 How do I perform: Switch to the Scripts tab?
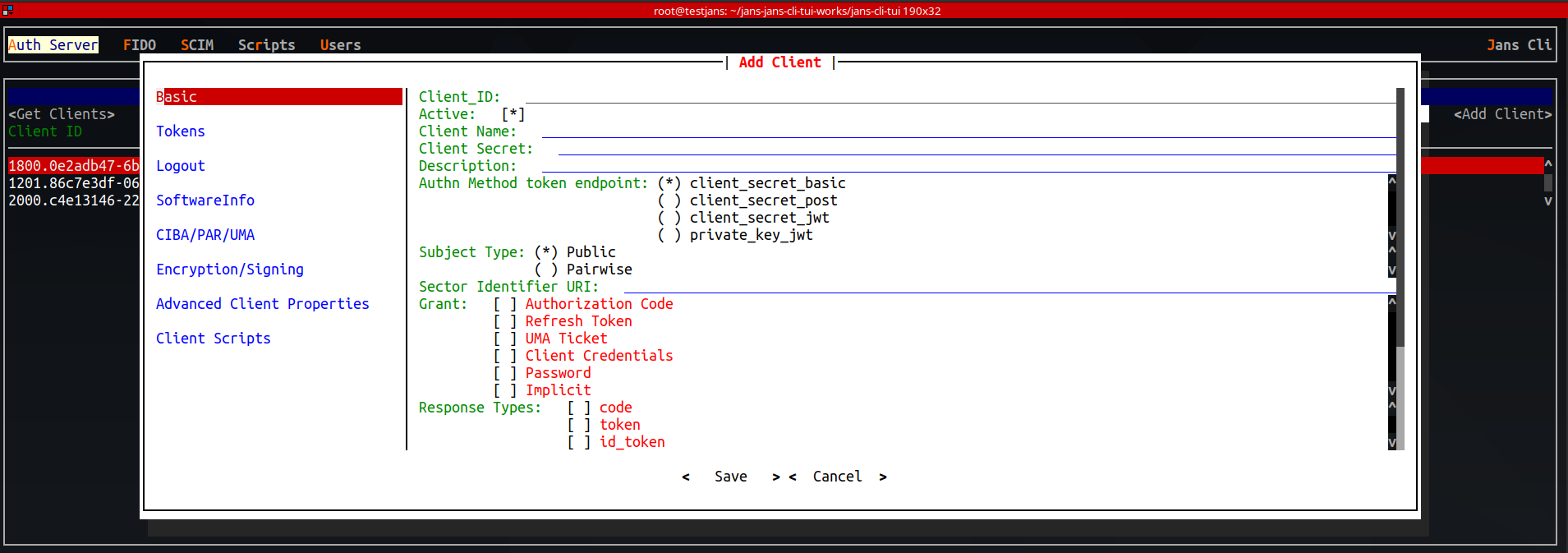pyautogui.click(x=266, y=45)
